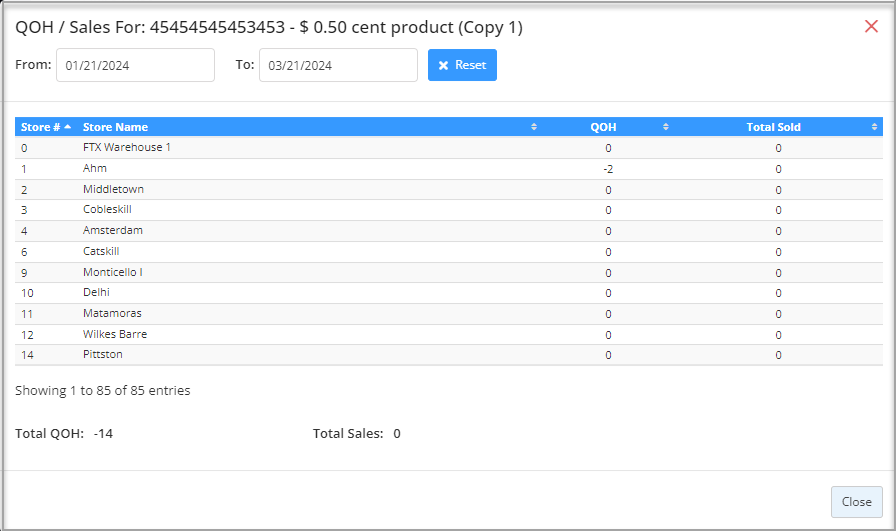Click the From date input field
Screen dimensions: 896x531
(x=135, y=65)
